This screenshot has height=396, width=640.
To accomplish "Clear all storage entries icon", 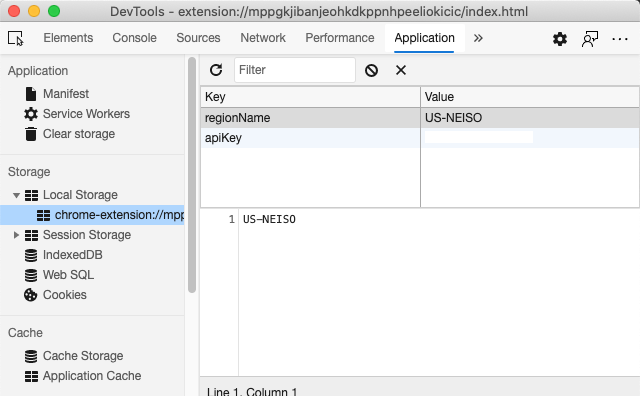I will (x=371, y=70).
